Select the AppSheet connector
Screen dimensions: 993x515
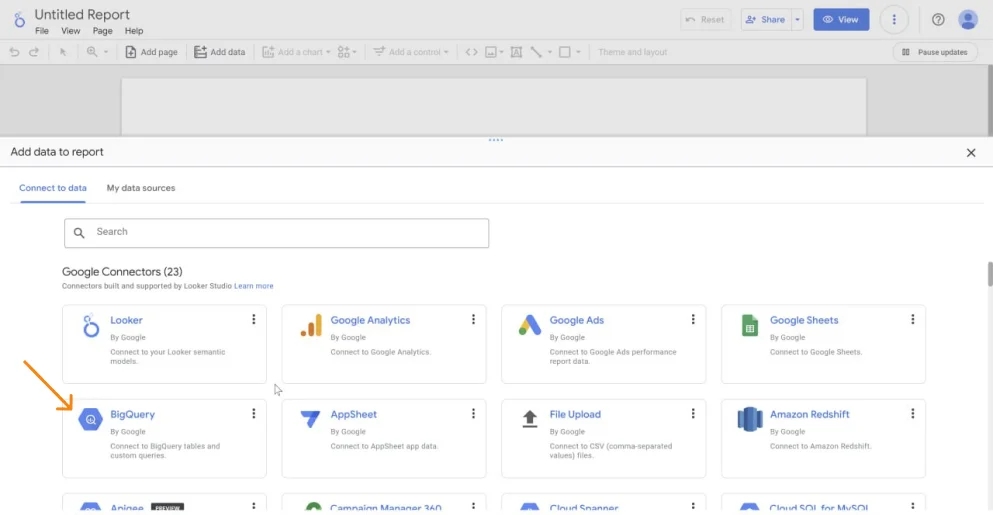384,438
